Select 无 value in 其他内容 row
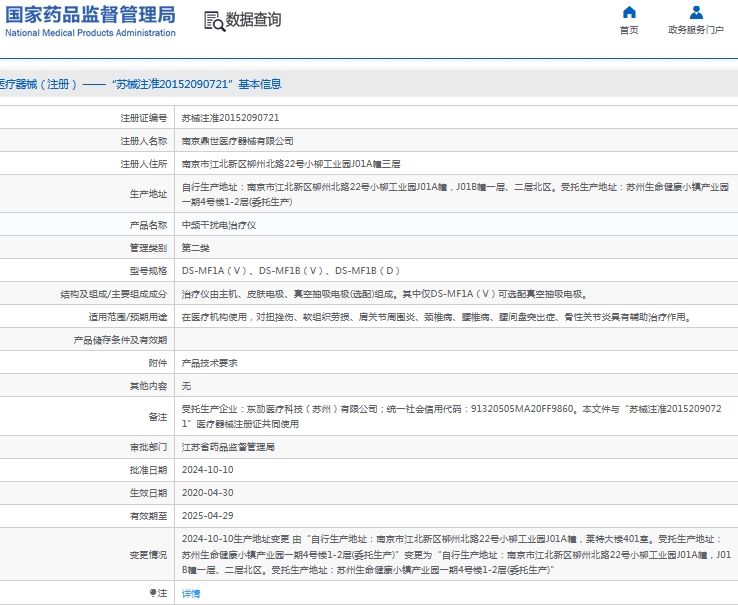This screenshot has width=738, height=605. (186, 386)
